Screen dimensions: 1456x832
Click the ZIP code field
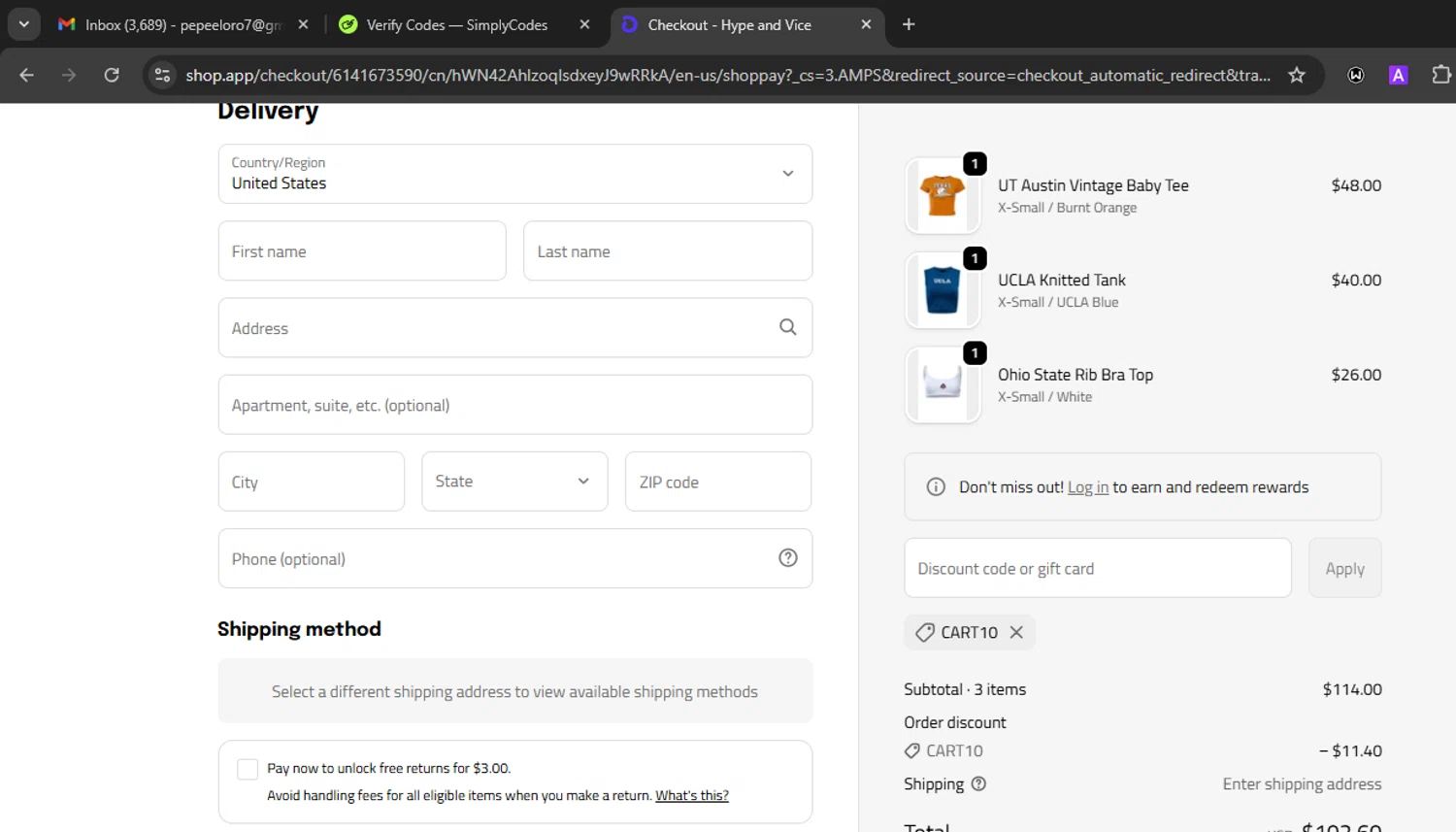(718, 482)
